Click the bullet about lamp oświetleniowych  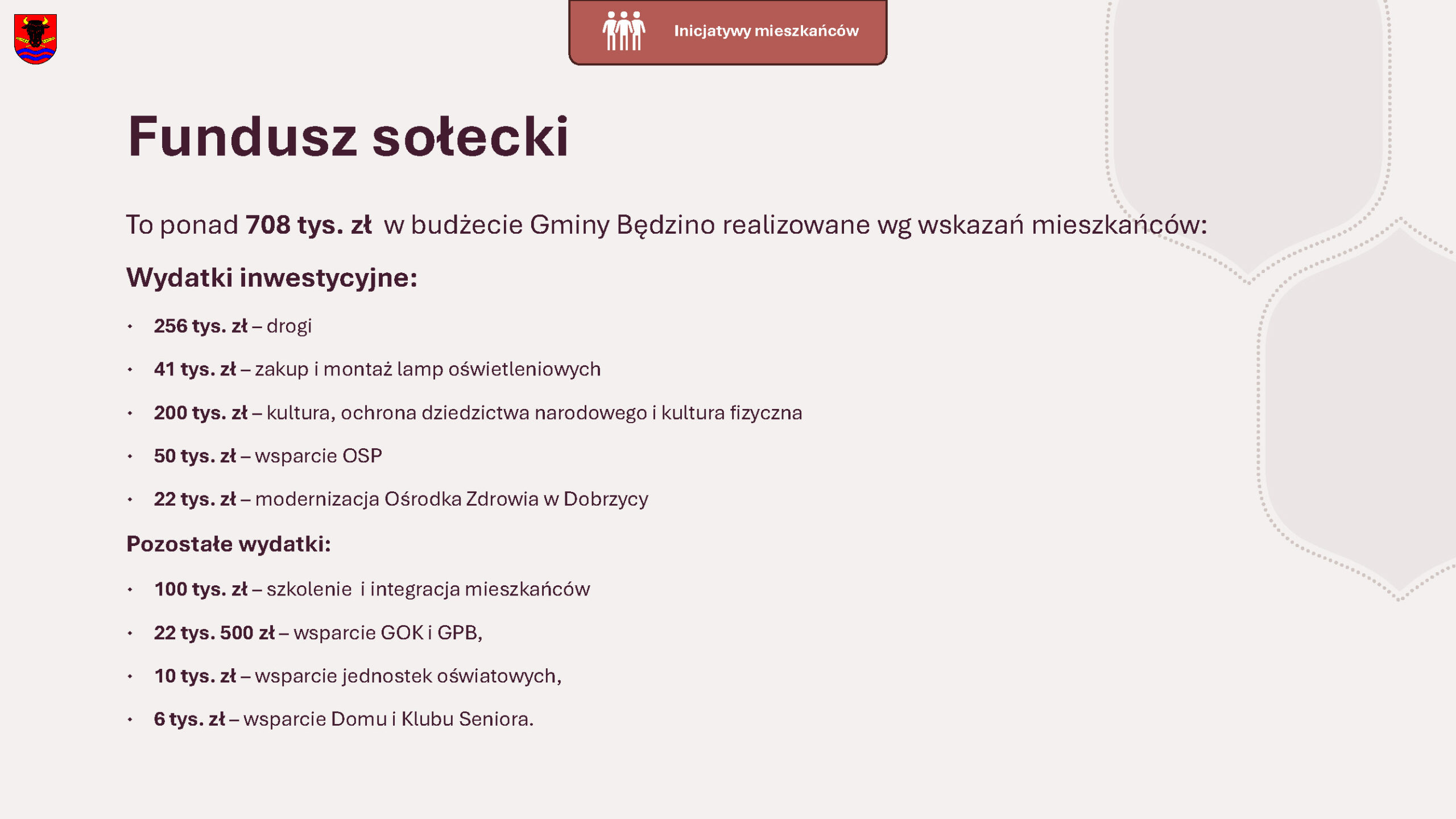[x=377, y=370]
